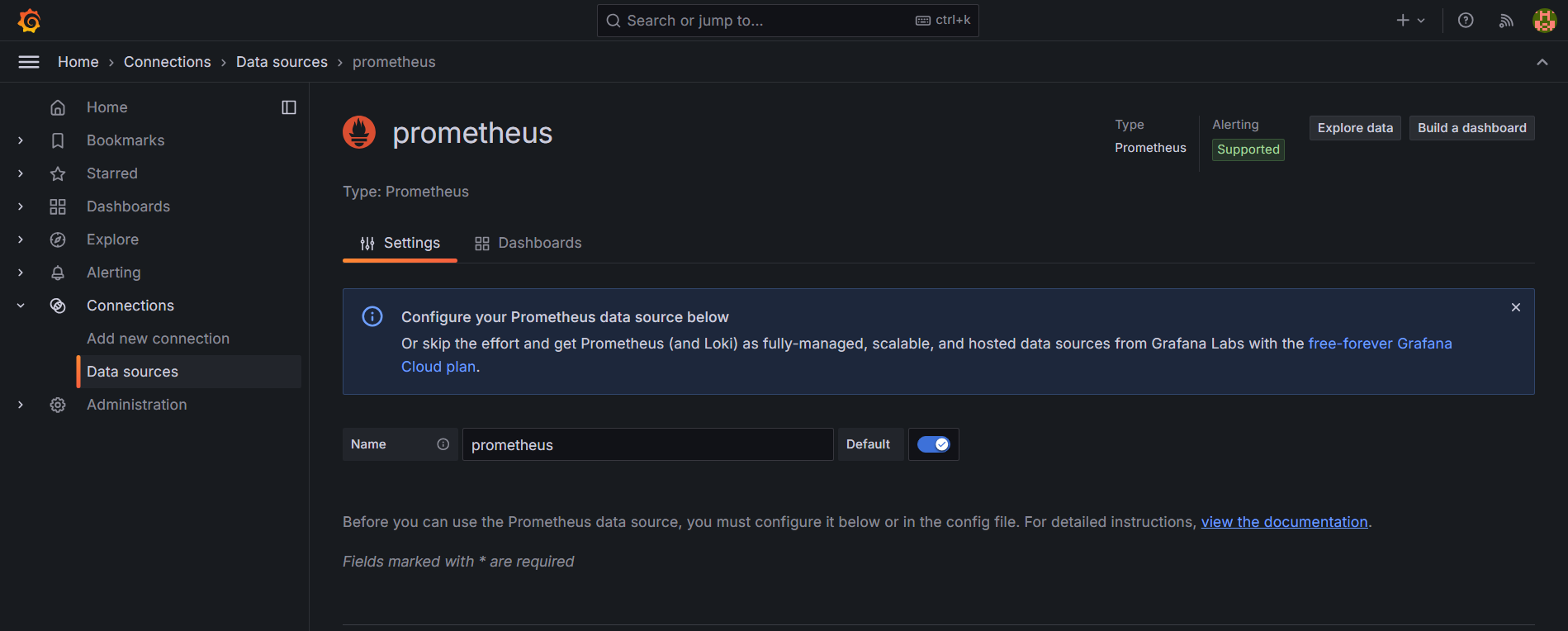Image resolution: width=1568 pixels, height=631 pixels.
Task: Click the Type: Prometheus subtitle text
Action: 405,192
